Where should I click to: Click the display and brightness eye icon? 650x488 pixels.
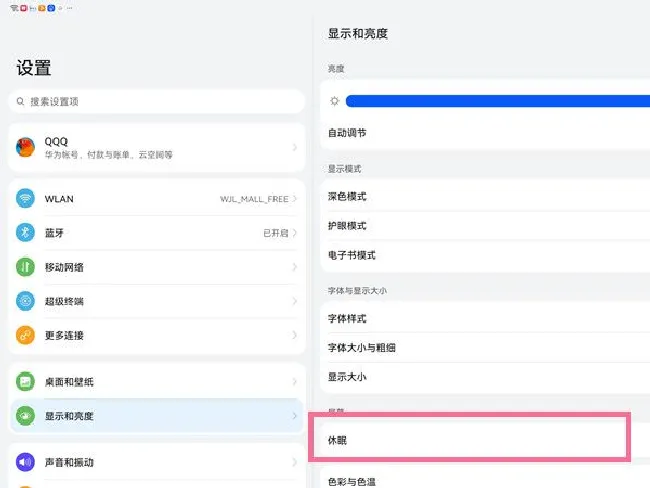click(25, 416)
